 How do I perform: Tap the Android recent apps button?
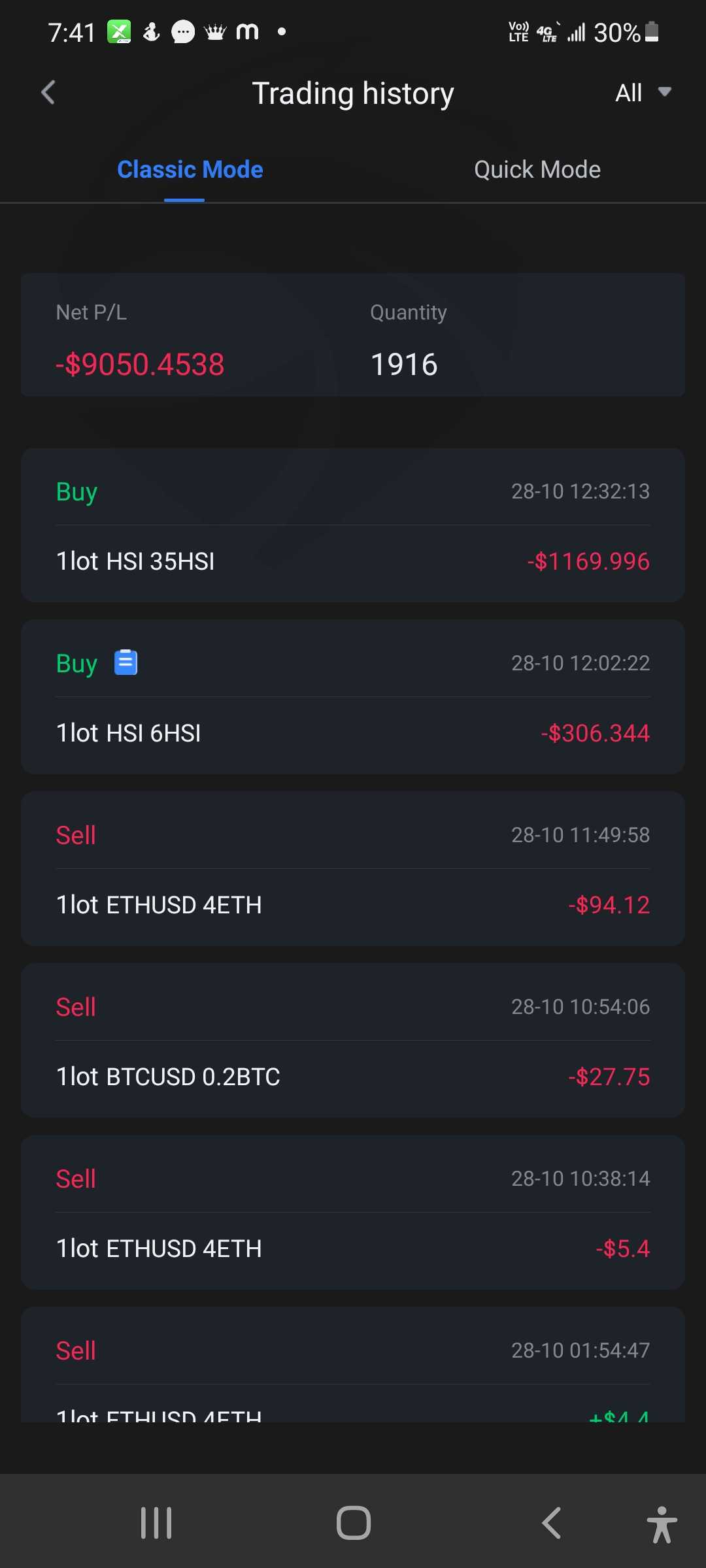156,1523
